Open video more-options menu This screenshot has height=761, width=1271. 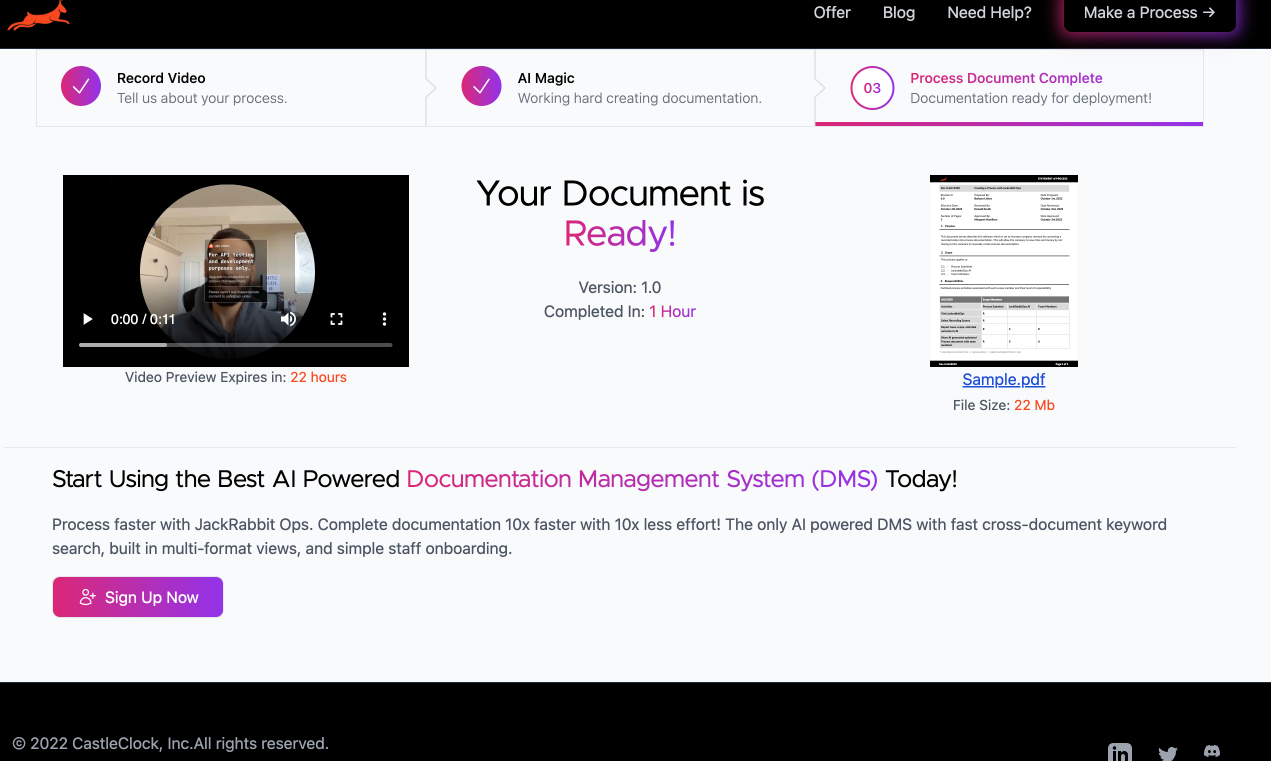pyautogui.click(x=384, y=319)
